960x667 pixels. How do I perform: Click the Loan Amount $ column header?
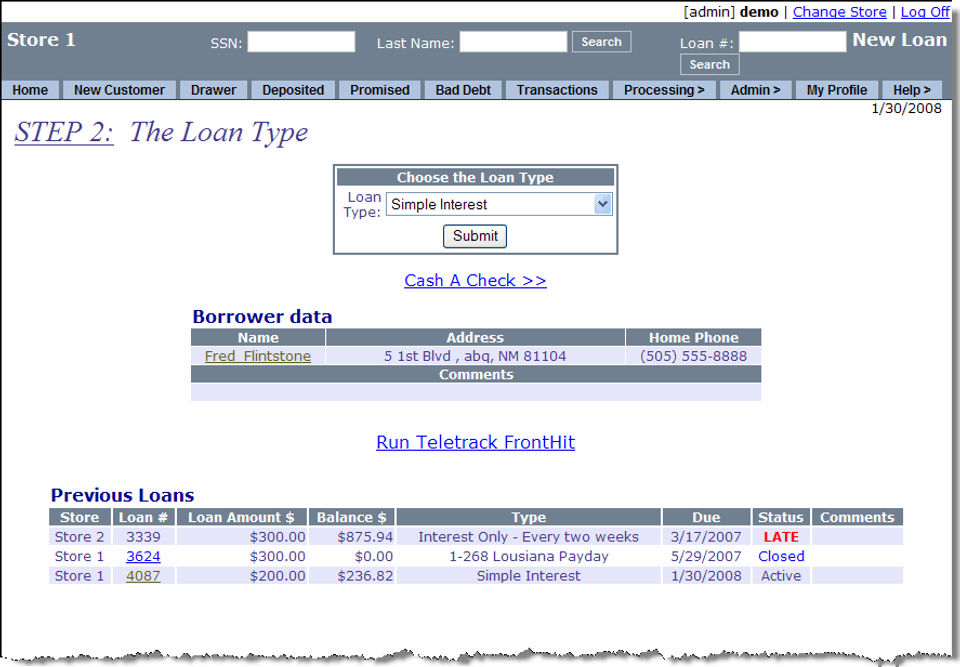(242, 517)
